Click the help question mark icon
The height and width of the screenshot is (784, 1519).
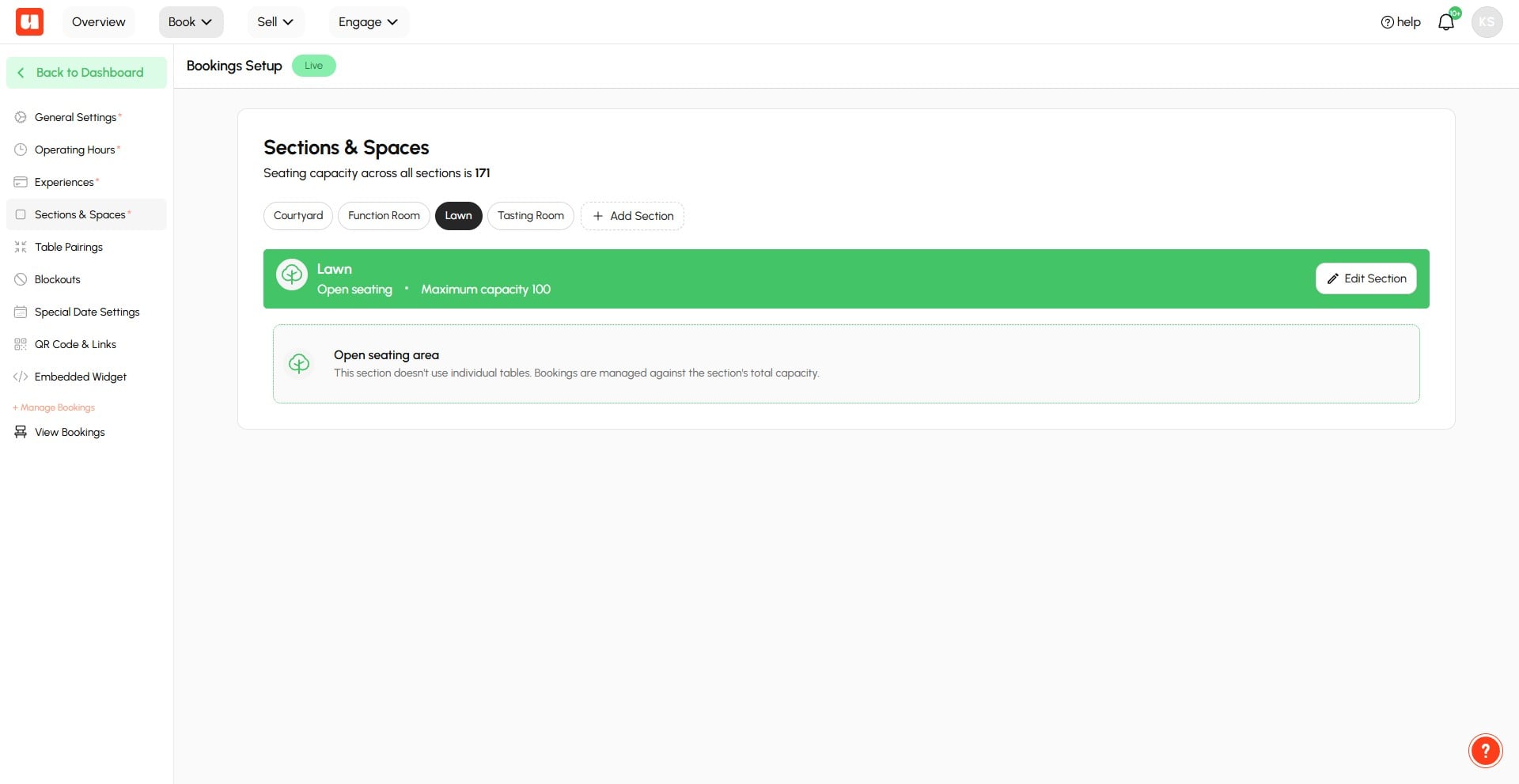click(1387, 22)
